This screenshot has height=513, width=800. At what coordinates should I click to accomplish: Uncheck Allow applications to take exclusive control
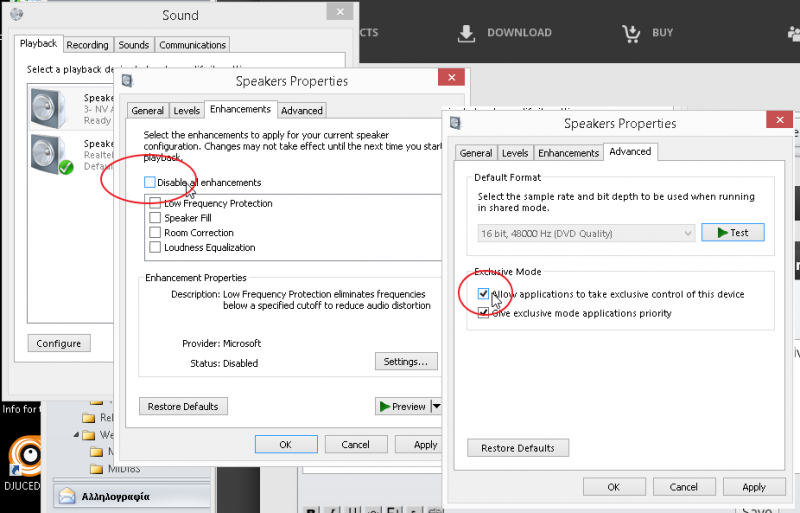484,294
